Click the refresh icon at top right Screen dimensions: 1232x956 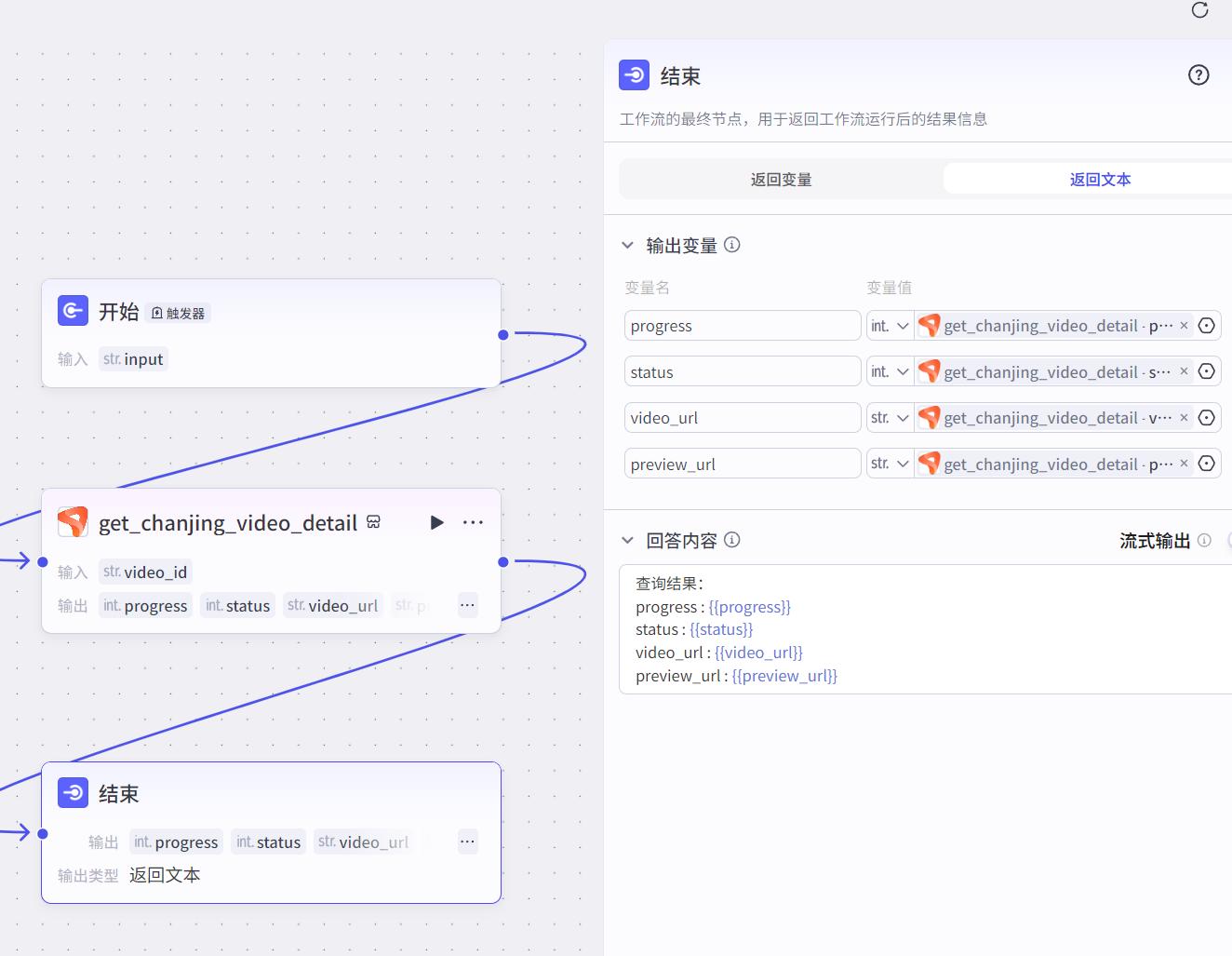1199,10
